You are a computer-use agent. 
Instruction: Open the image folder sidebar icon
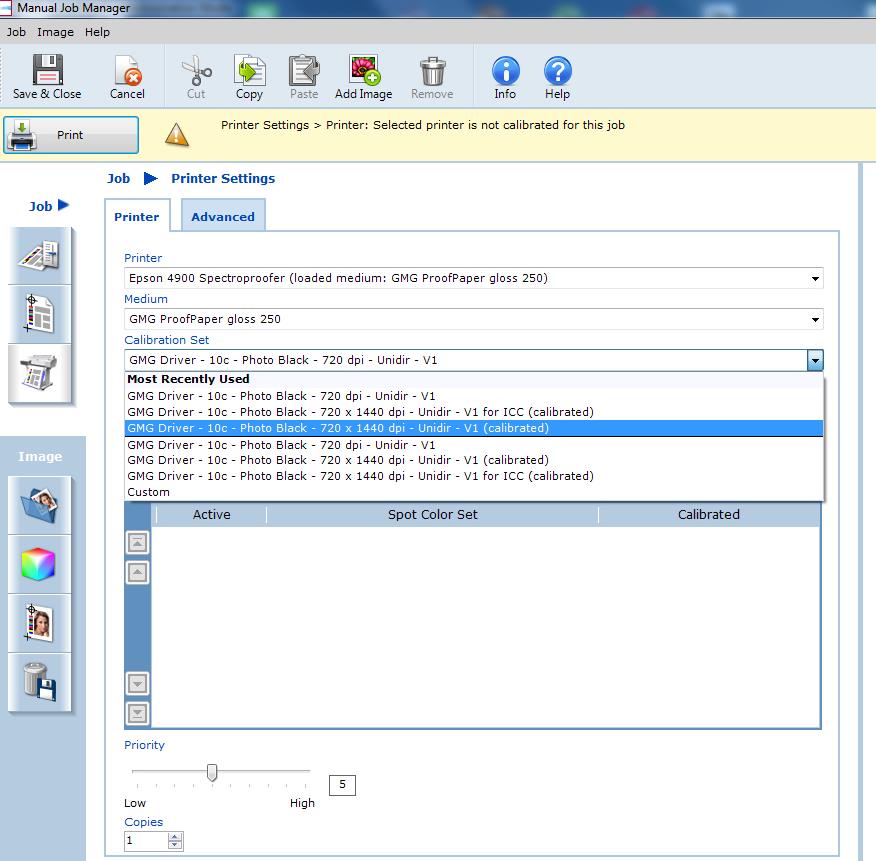click(40, 505)
